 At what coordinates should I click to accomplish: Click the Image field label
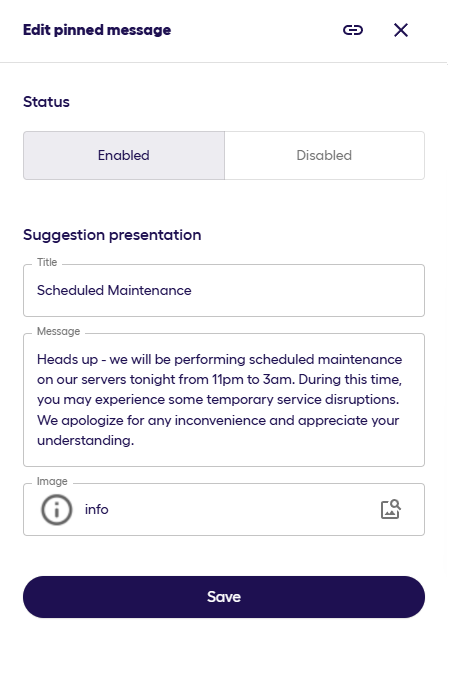[x=52, y=481]
